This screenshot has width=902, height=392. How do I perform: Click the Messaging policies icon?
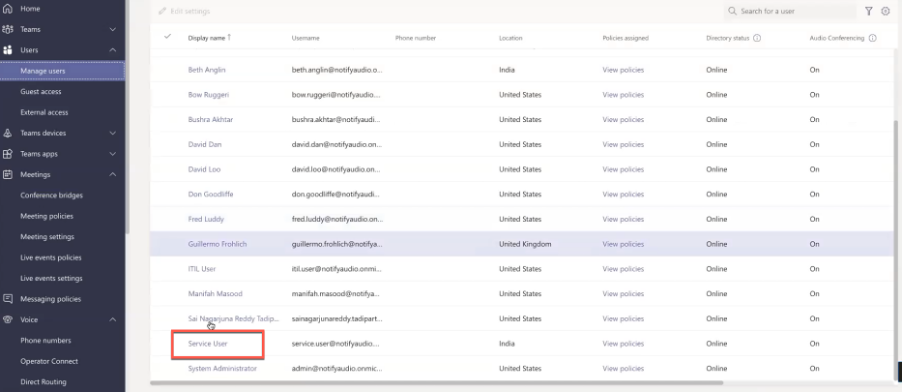(x=7, y=299)
